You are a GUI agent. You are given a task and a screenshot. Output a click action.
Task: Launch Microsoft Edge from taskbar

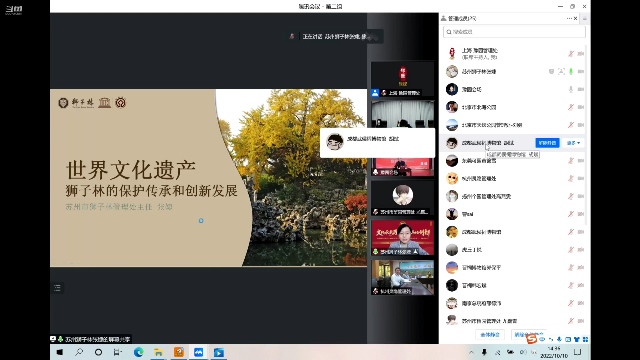138,352
